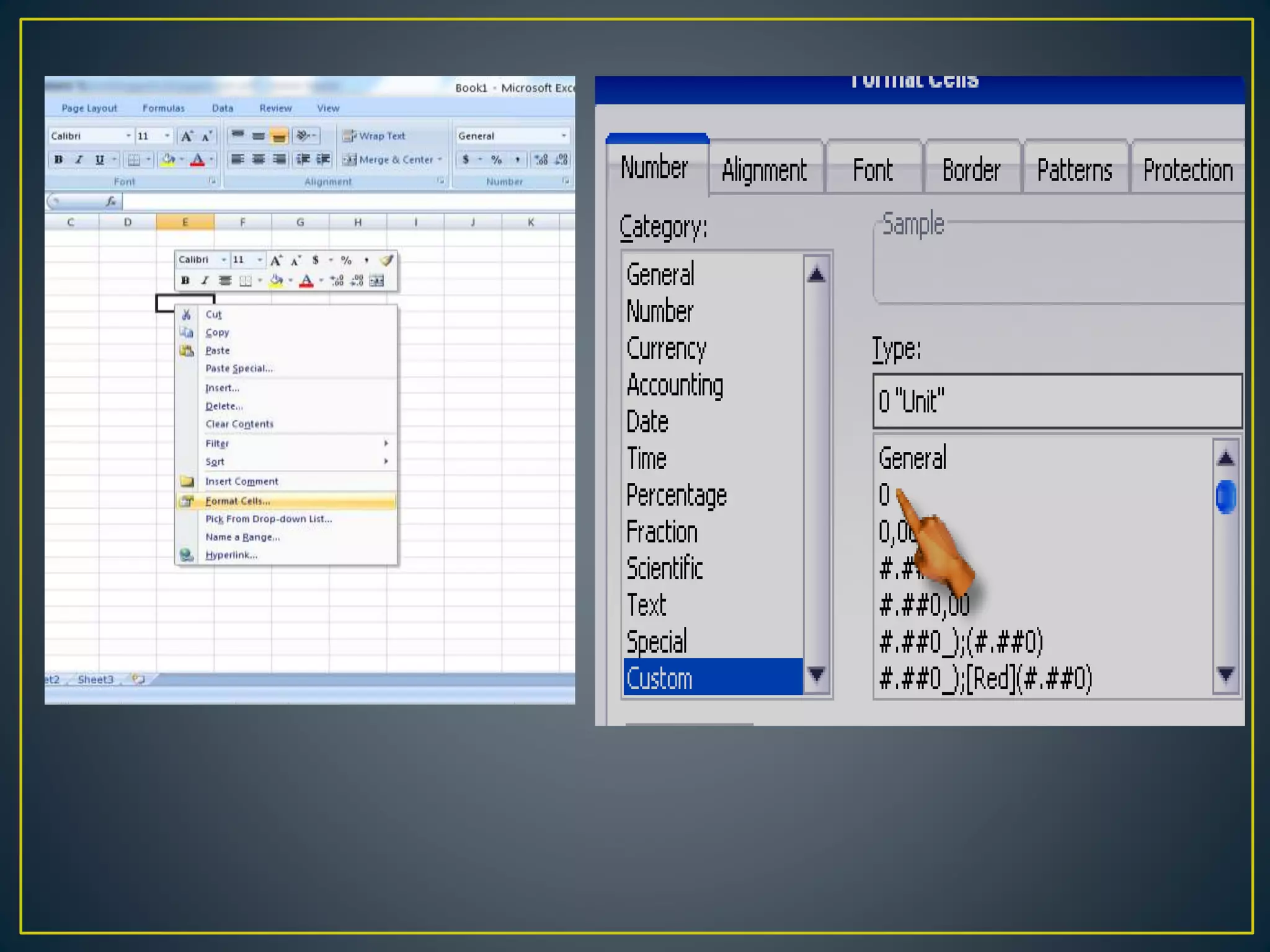Click the ribbon's Increase Decimal icon
Screen dimensions: 1270x952
tap(541, 160)
